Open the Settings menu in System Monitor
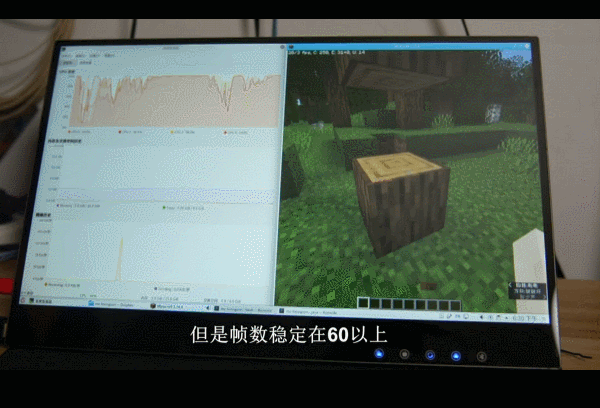600x408 pixels. [x=95, y=55]
